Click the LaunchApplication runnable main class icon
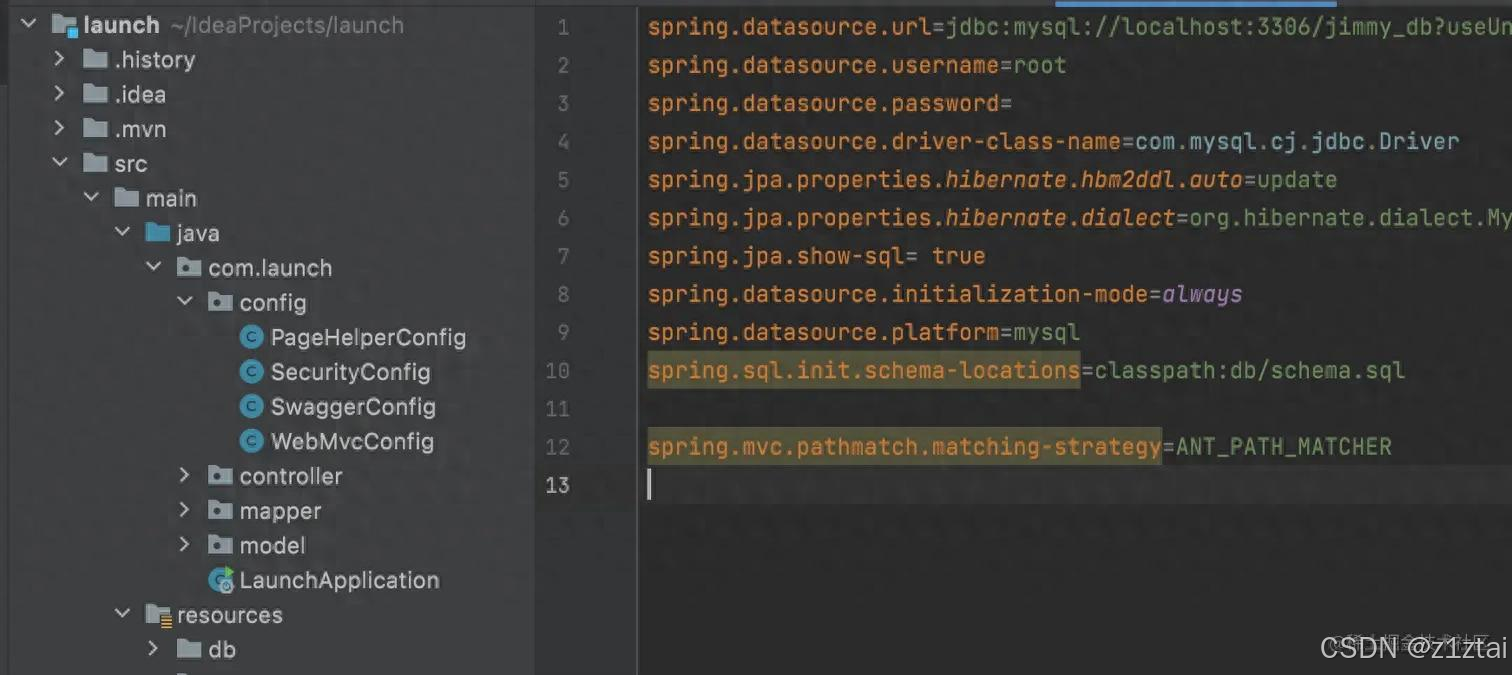1512x675 pixels. point(220,580)
